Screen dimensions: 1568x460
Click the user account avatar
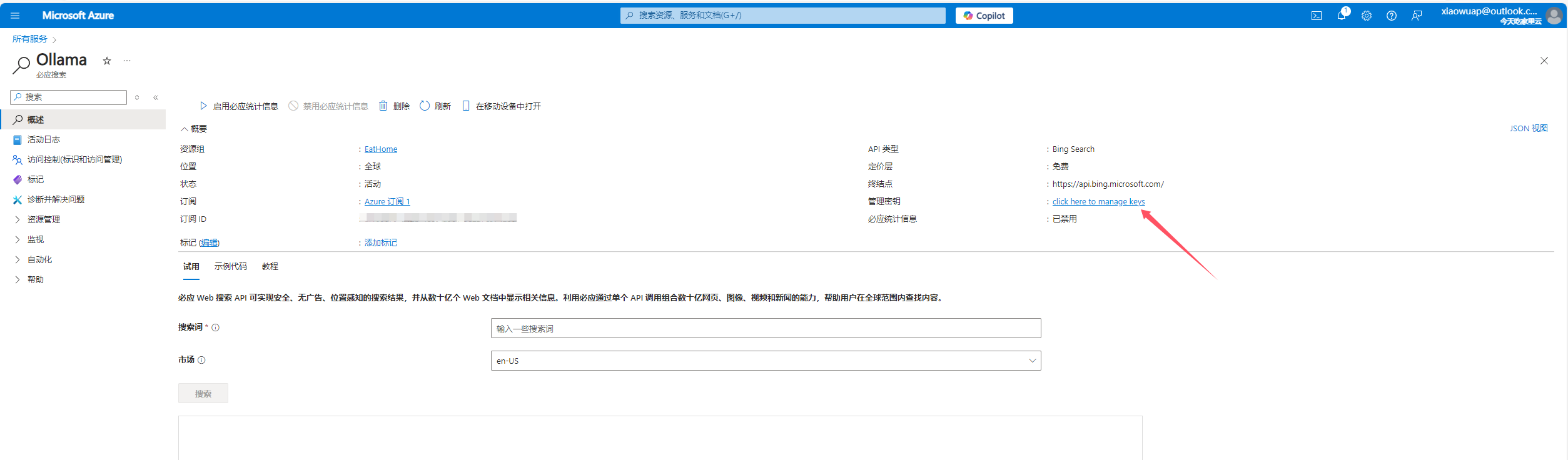[x=1554, y=16]
